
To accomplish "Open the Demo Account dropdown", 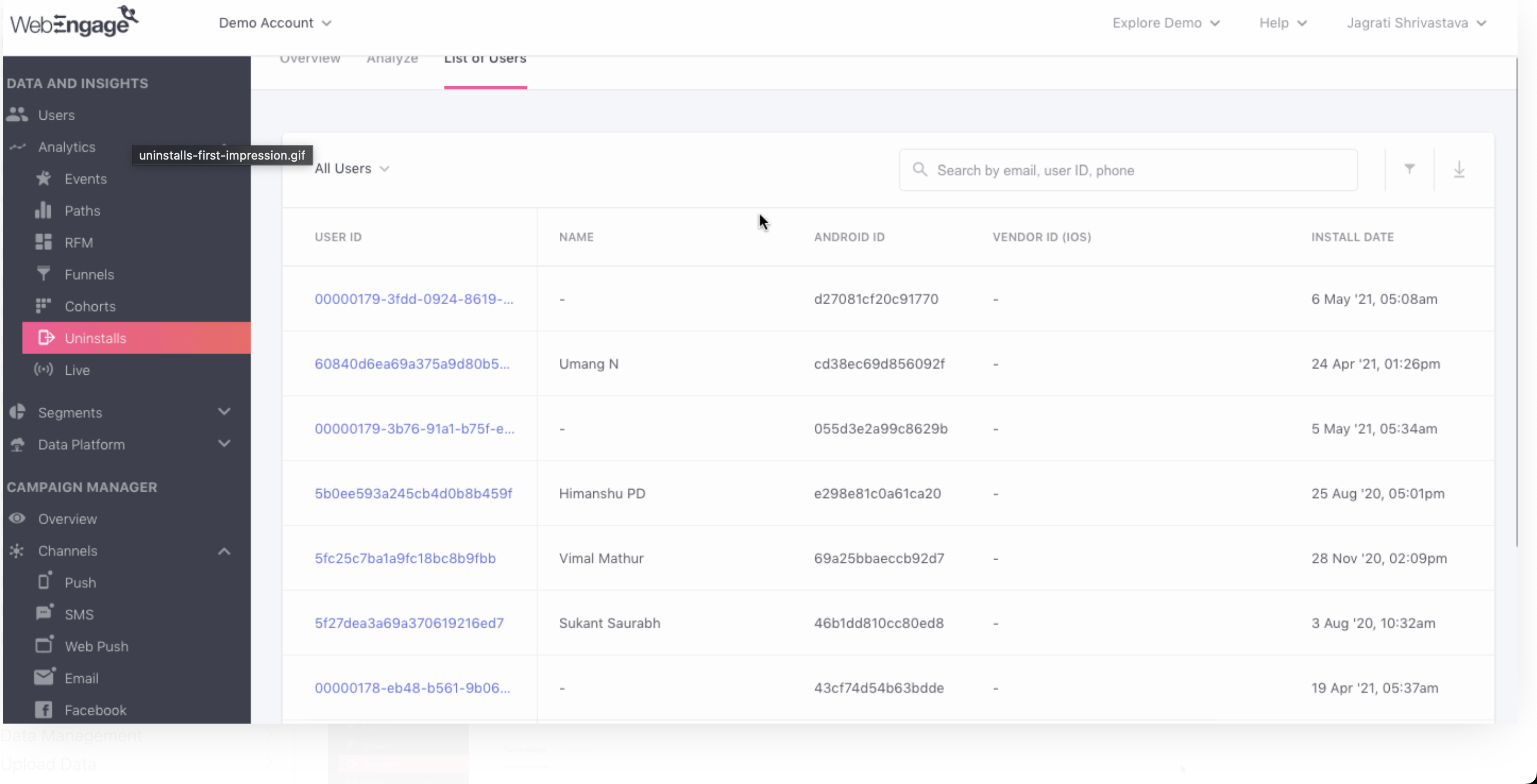I will (x=275, y=23).
